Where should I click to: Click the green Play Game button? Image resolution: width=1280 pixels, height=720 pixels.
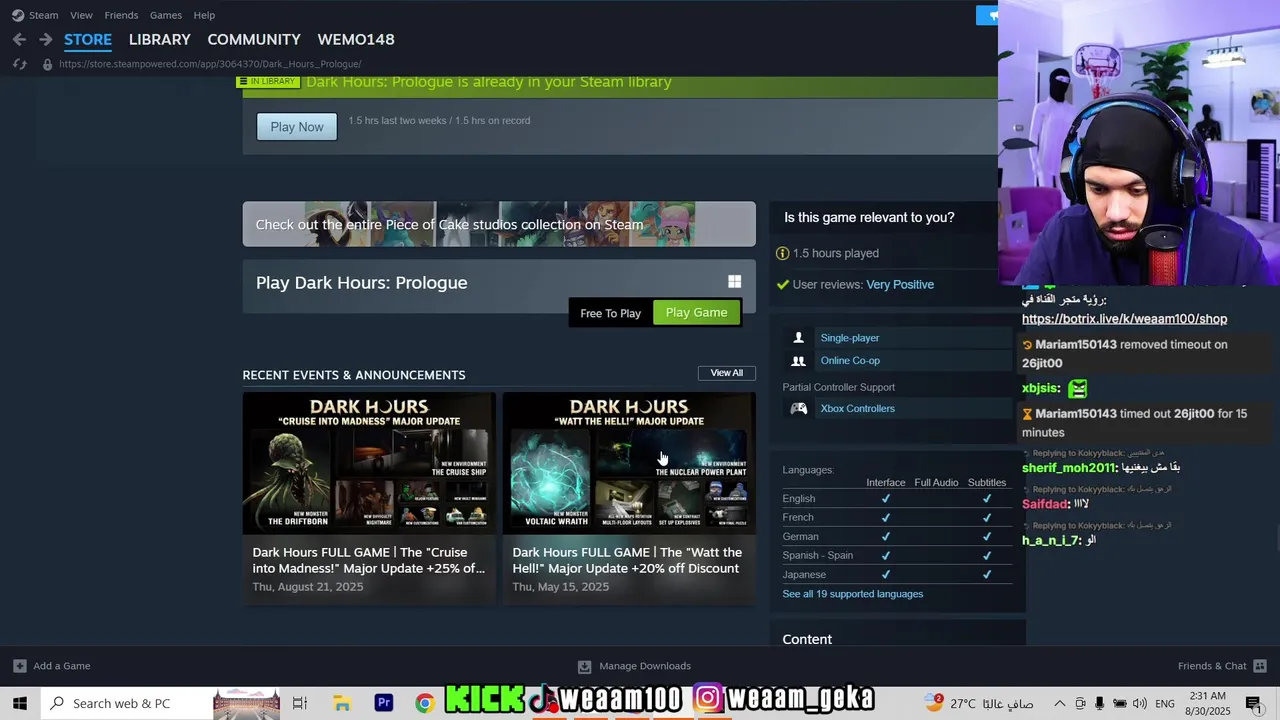coord(697,313)
